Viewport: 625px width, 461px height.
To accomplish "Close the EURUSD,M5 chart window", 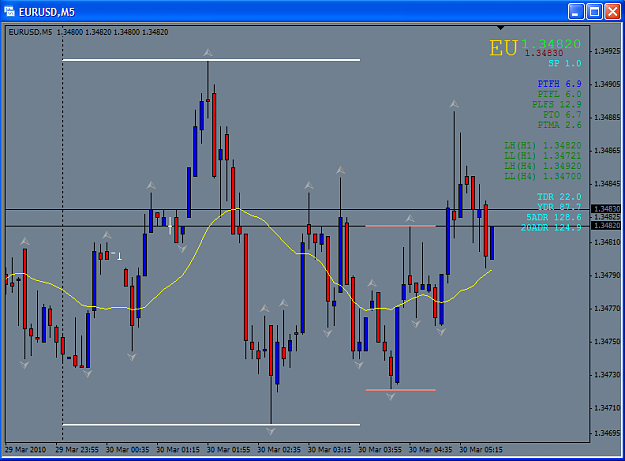I will coord(612,12).
